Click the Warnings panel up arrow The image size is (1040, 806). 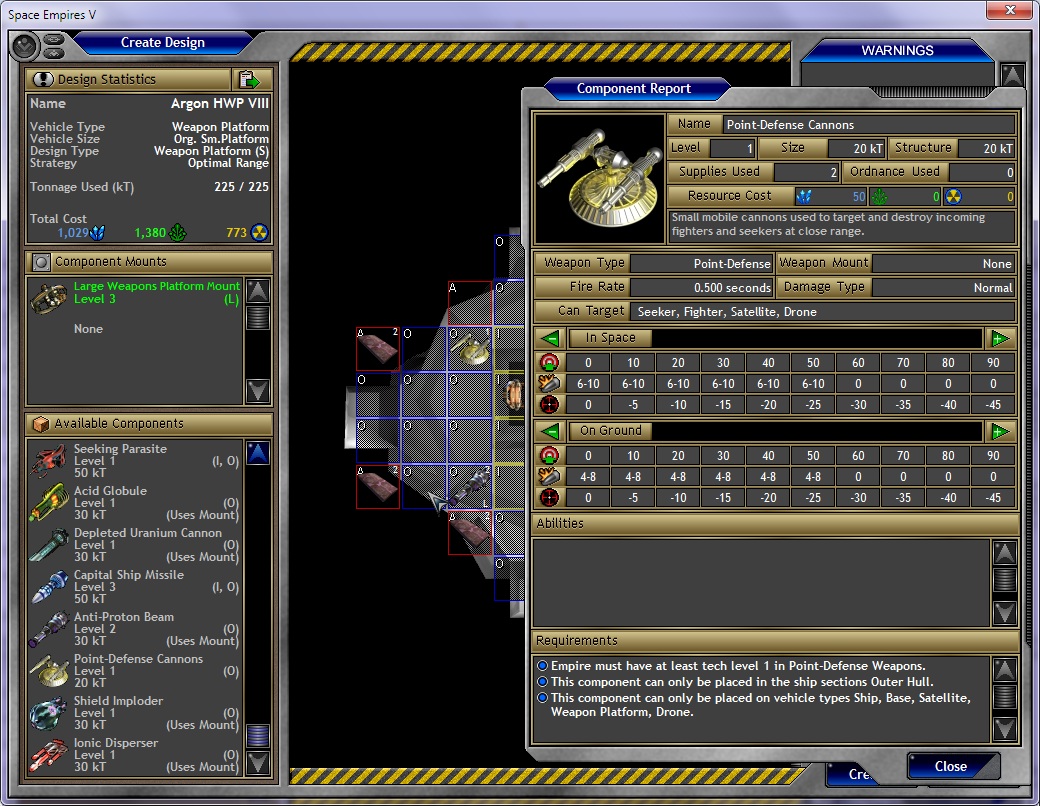click(x=1012, y=75)
